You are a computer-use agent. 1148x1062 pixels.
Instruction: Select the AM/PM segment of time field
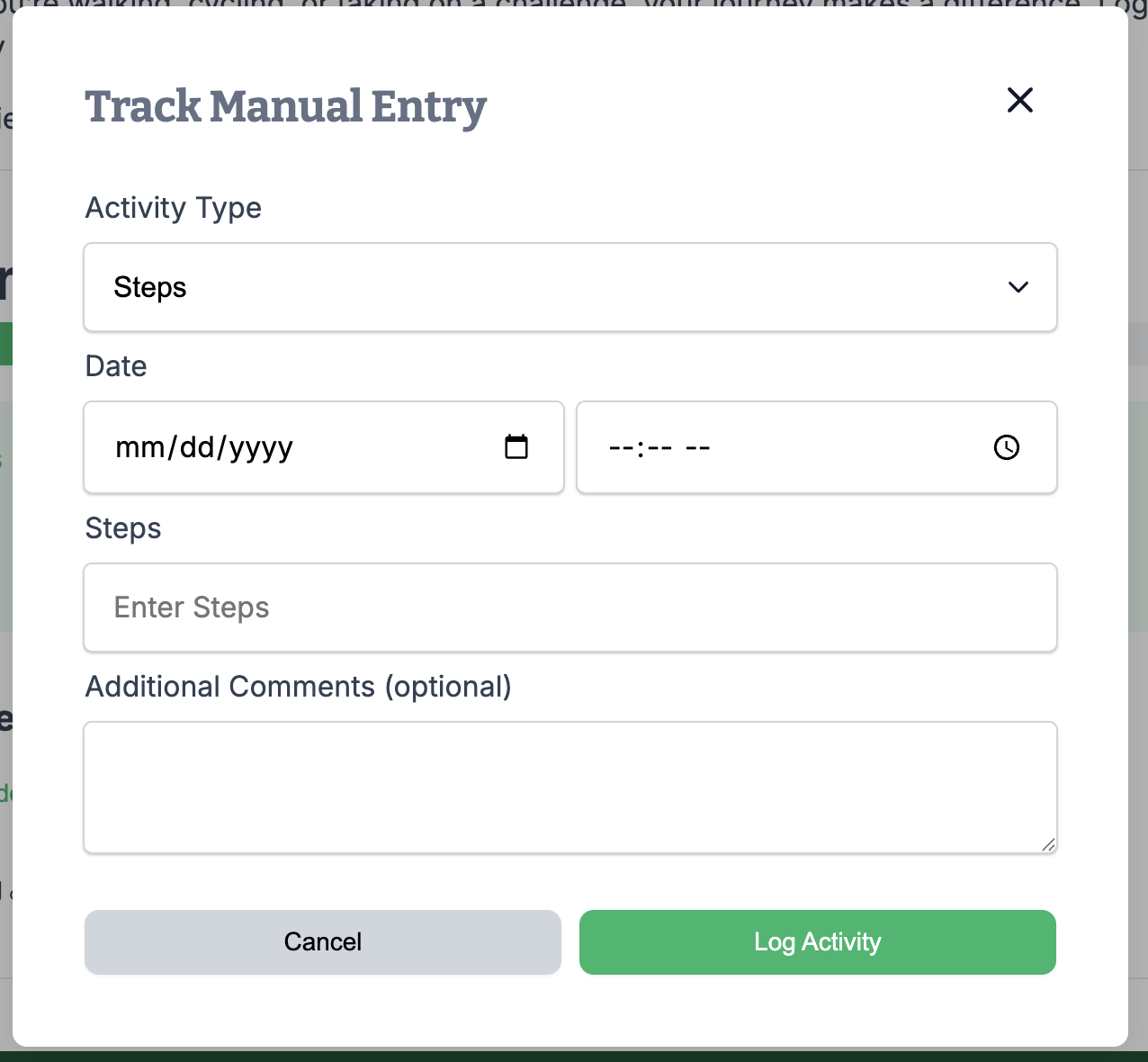tap(698, 447)
